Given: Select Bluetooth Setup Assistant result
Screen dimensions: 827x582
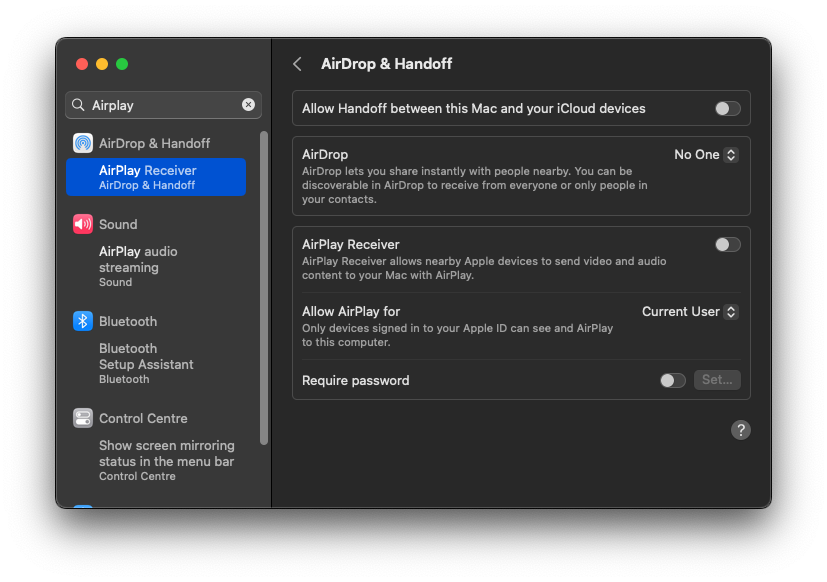Looking at the screenshot, I should [156, 364].
